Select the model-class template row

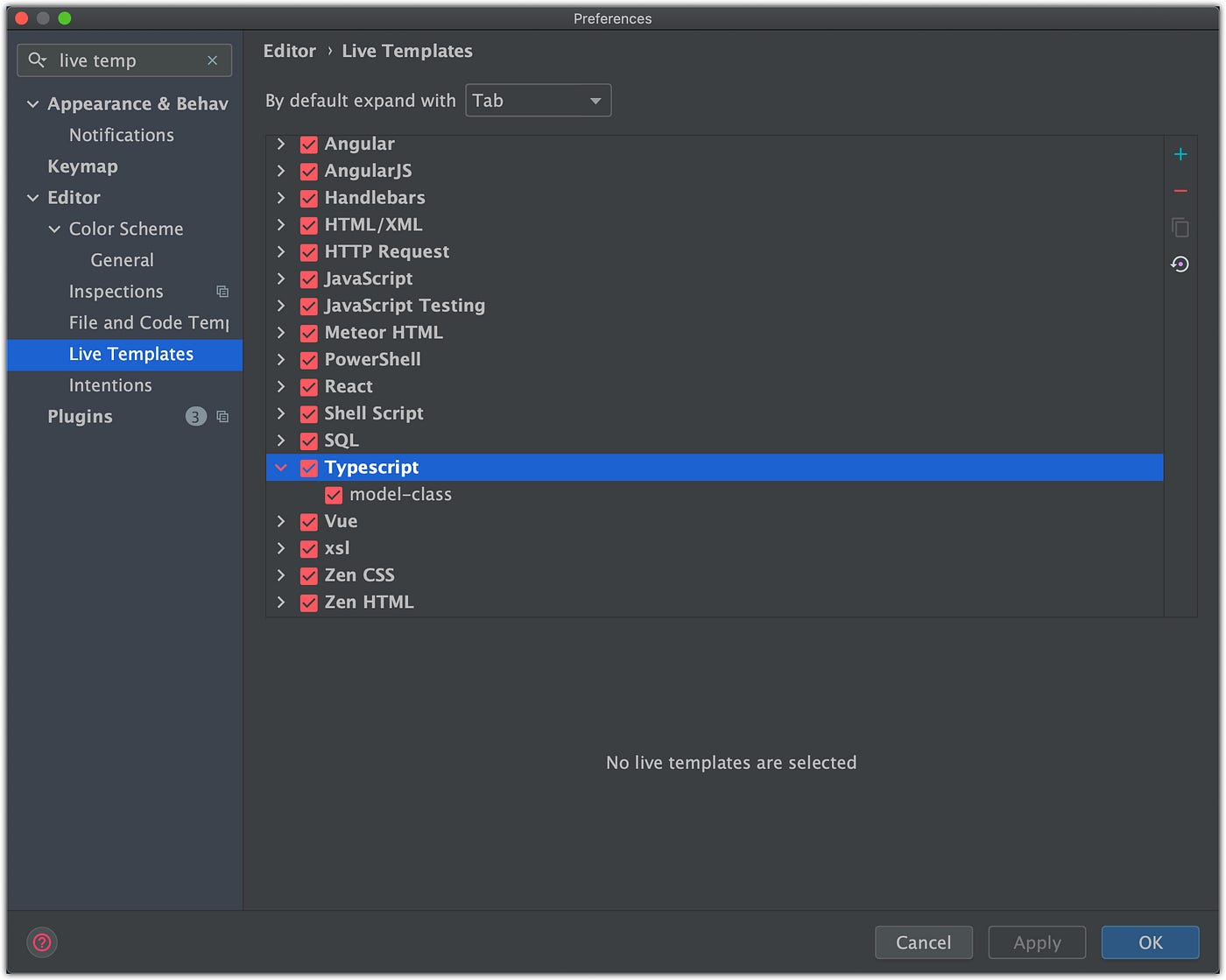point(715,495)
